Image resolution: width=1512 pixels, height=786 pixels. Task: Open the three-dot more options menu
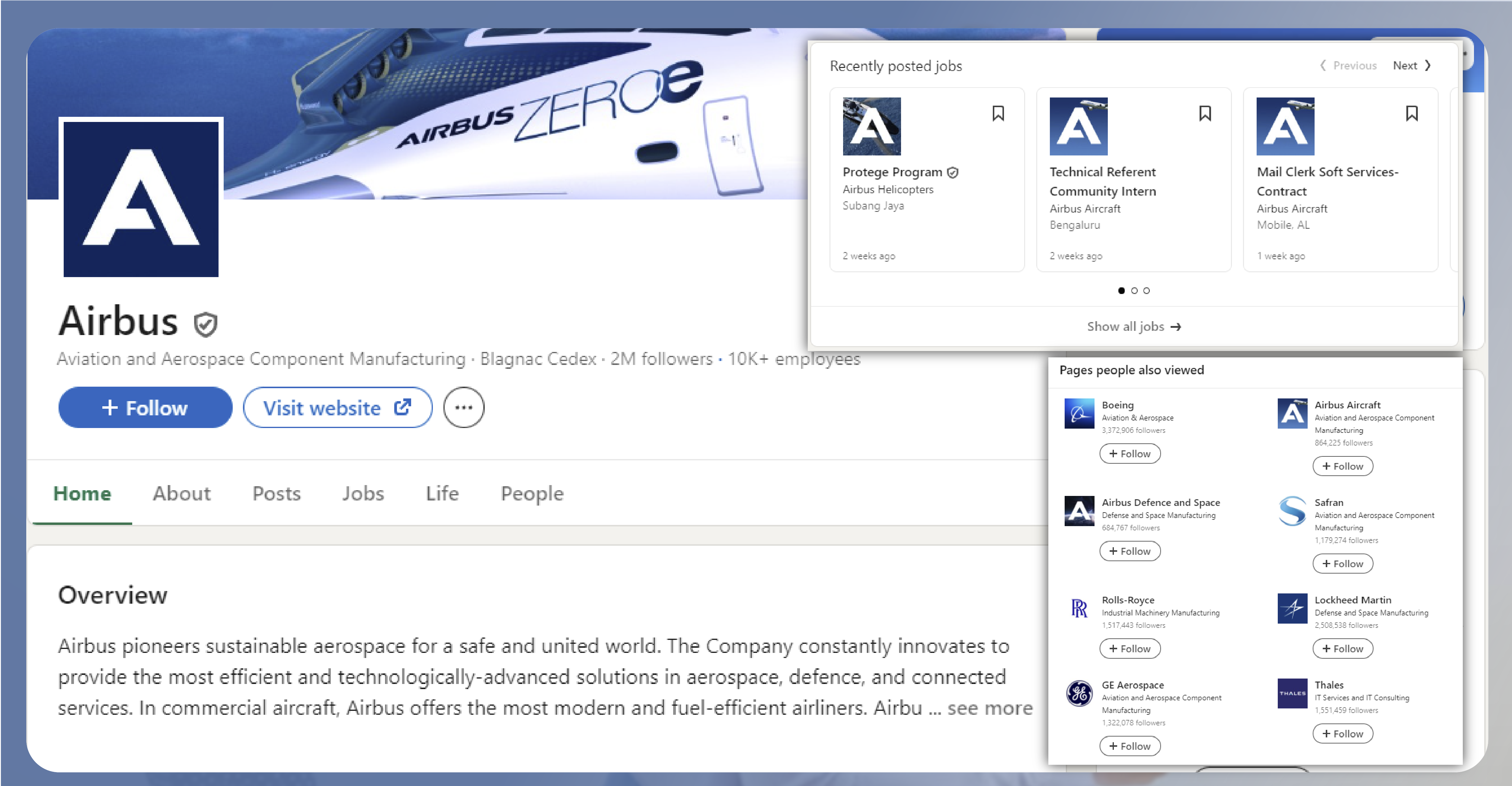click(463, 407)
